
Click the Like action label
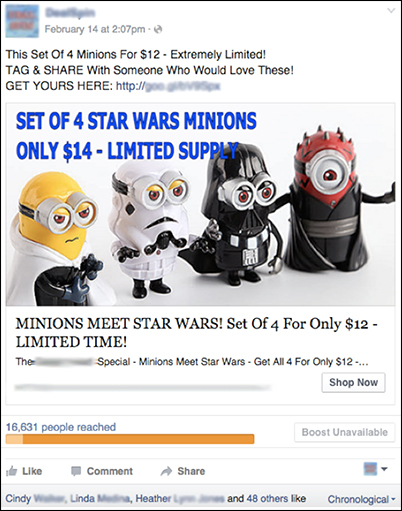pyautogui.click(x=32, y=471)
